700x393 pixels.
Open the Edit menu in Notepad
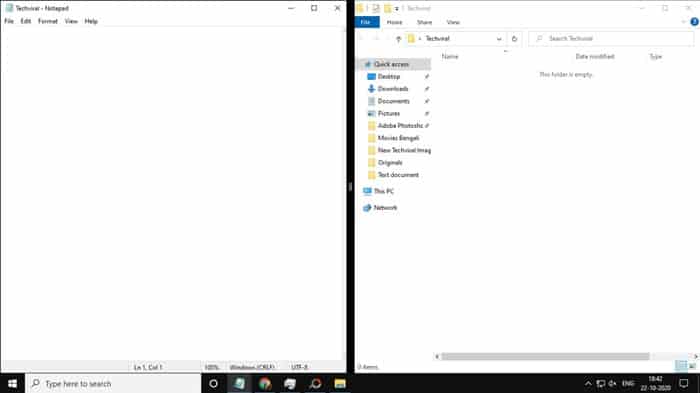point(25,21)
